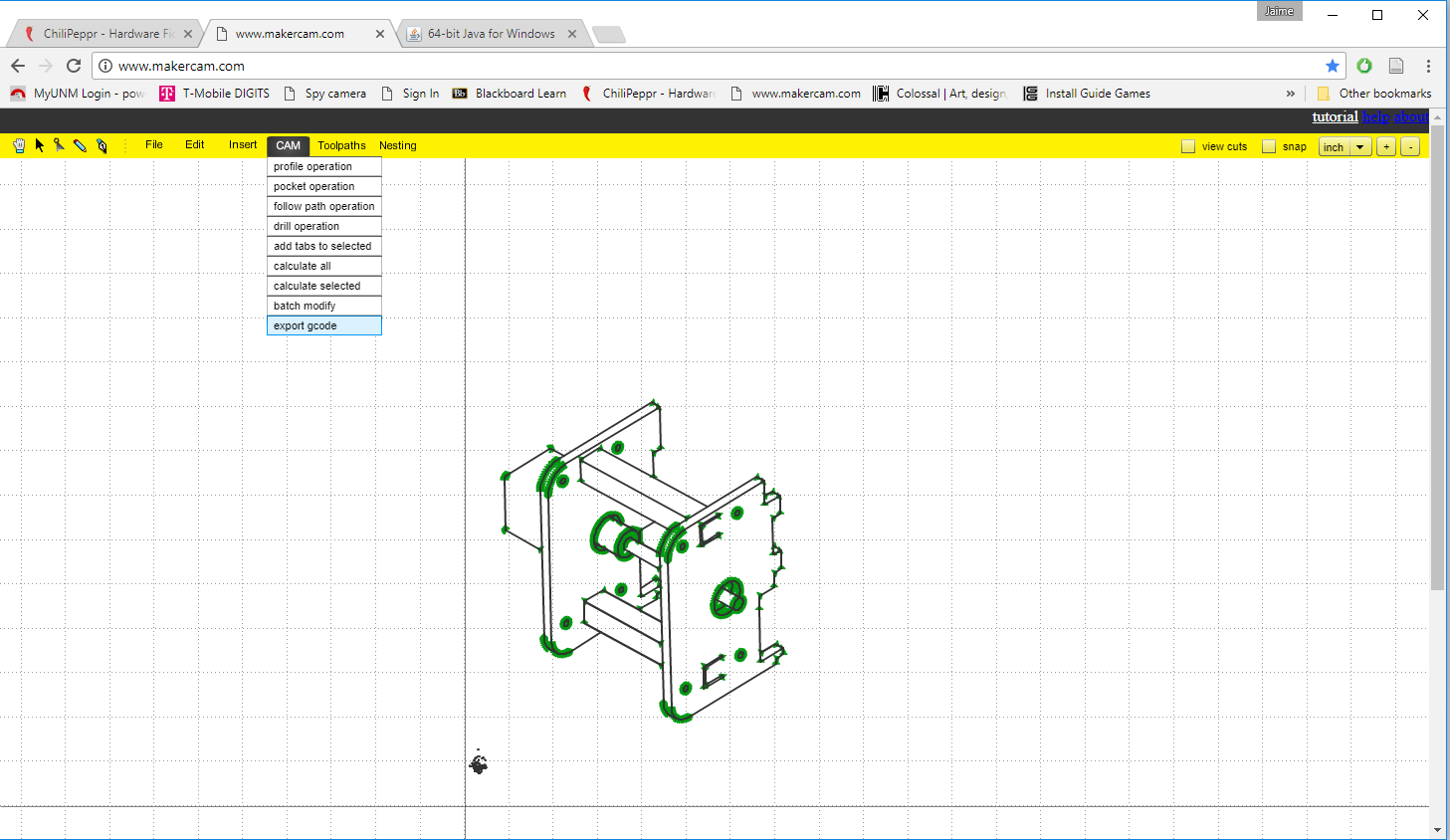Open Install Guide Games bookmark
The width and height of the screenshot is (1450, 840).
[x=1087, y=94]
